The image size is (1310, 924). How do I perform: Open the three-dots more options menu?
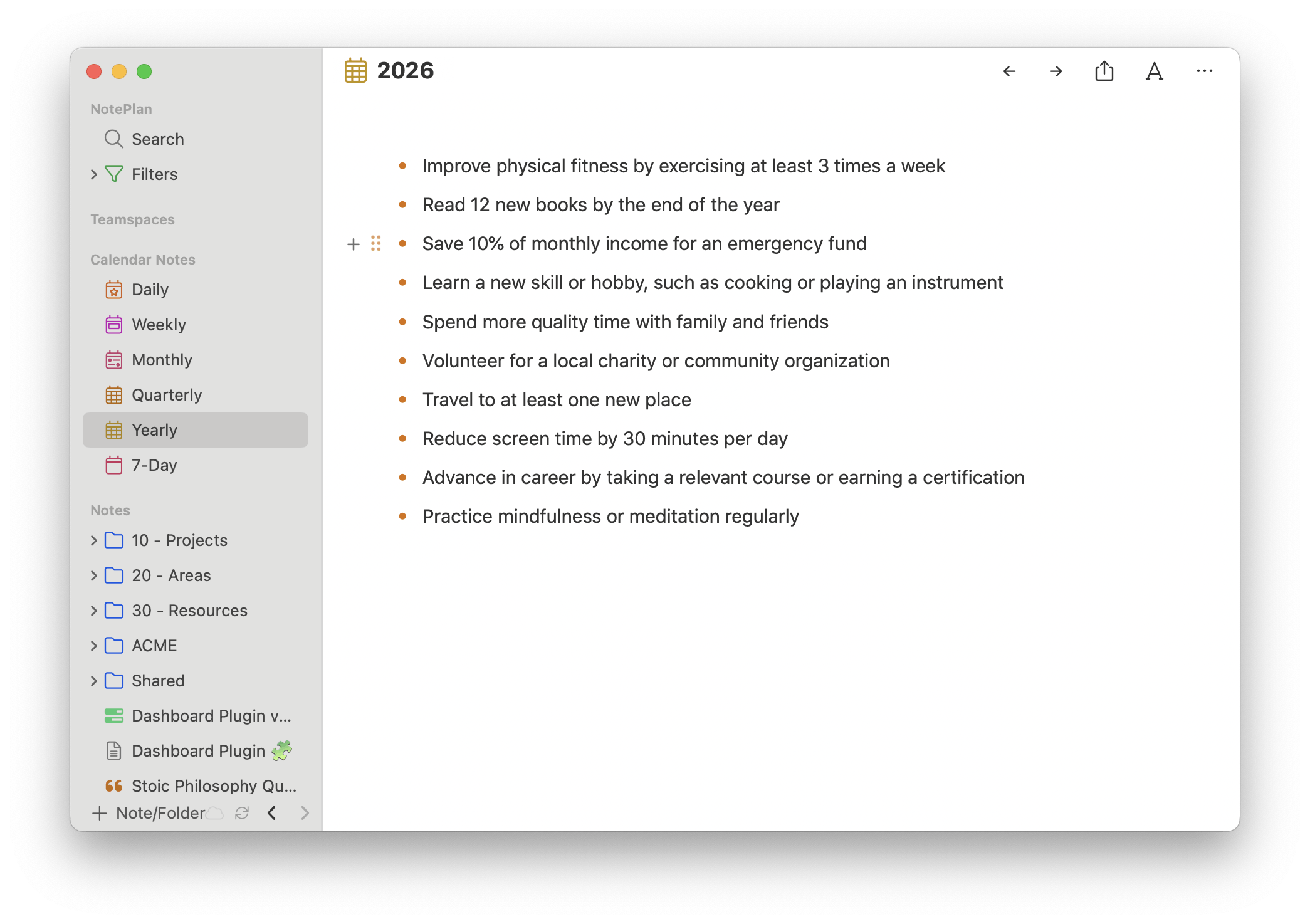point(1204,71)
